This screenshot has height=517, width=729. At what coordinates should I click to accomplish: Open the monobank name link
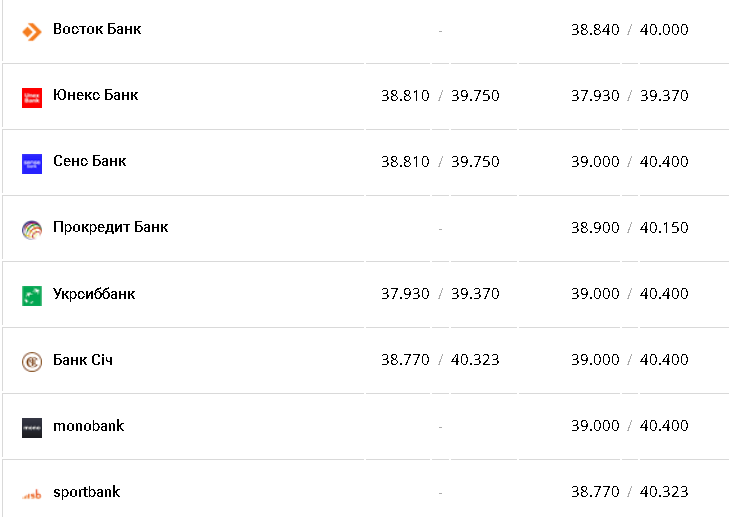[x=88, y=426]
